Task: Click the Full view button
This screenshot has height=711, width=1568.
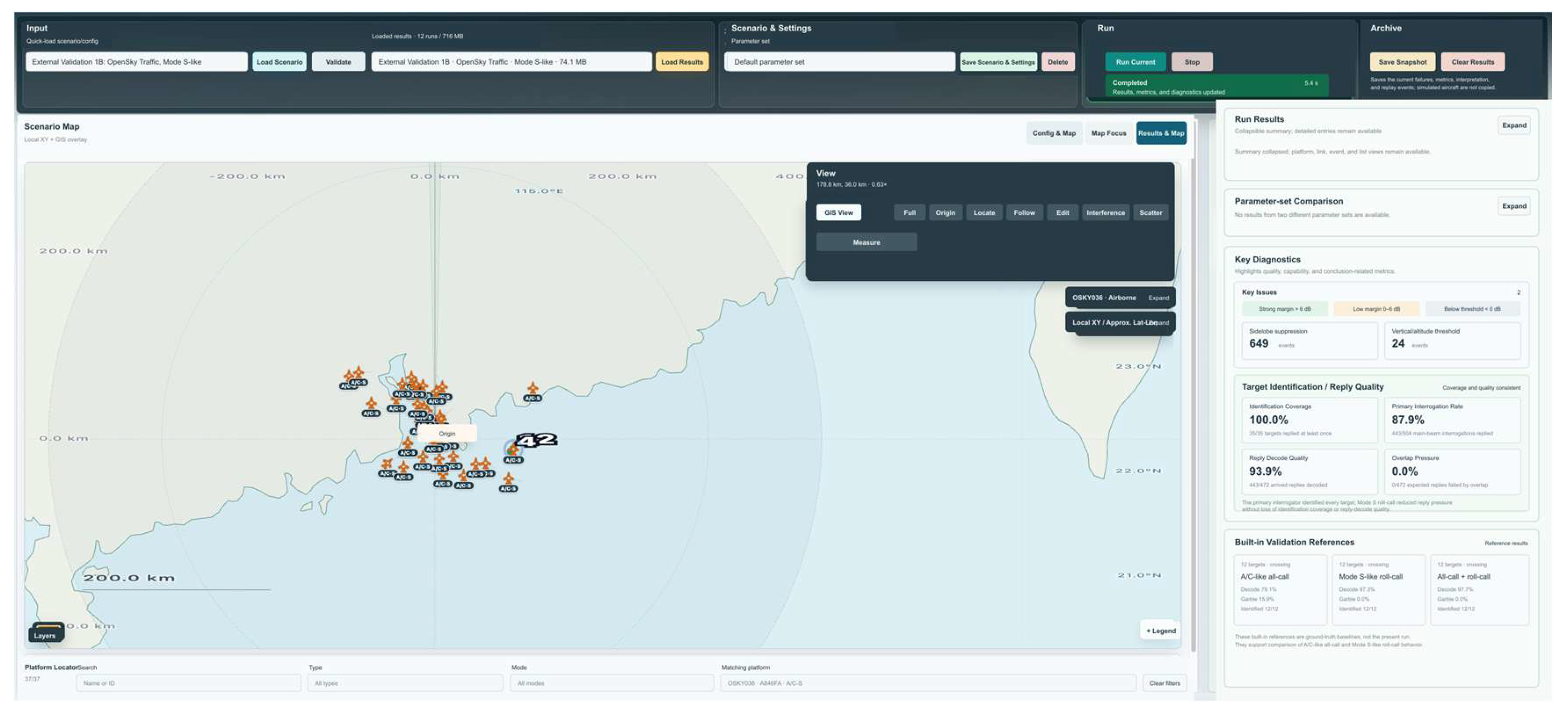Action: [909, 213]
